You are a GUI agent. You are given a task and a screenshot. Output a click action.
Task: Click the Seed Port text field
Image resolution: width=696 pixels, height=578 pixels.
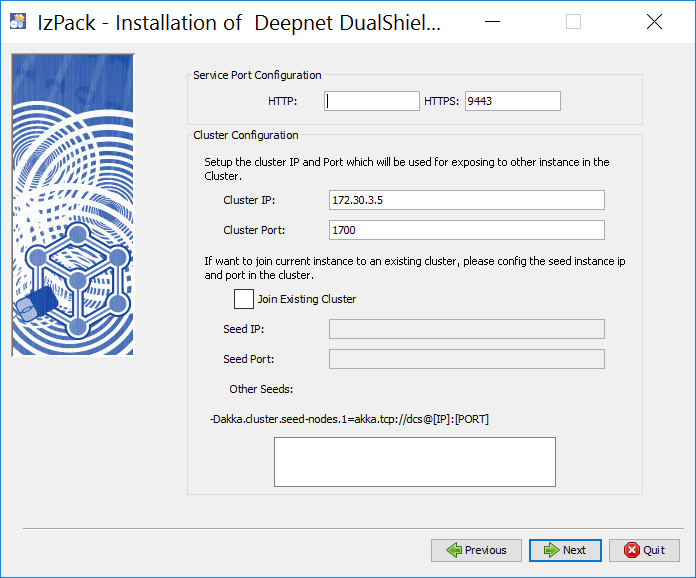click(x=466, y=359)
